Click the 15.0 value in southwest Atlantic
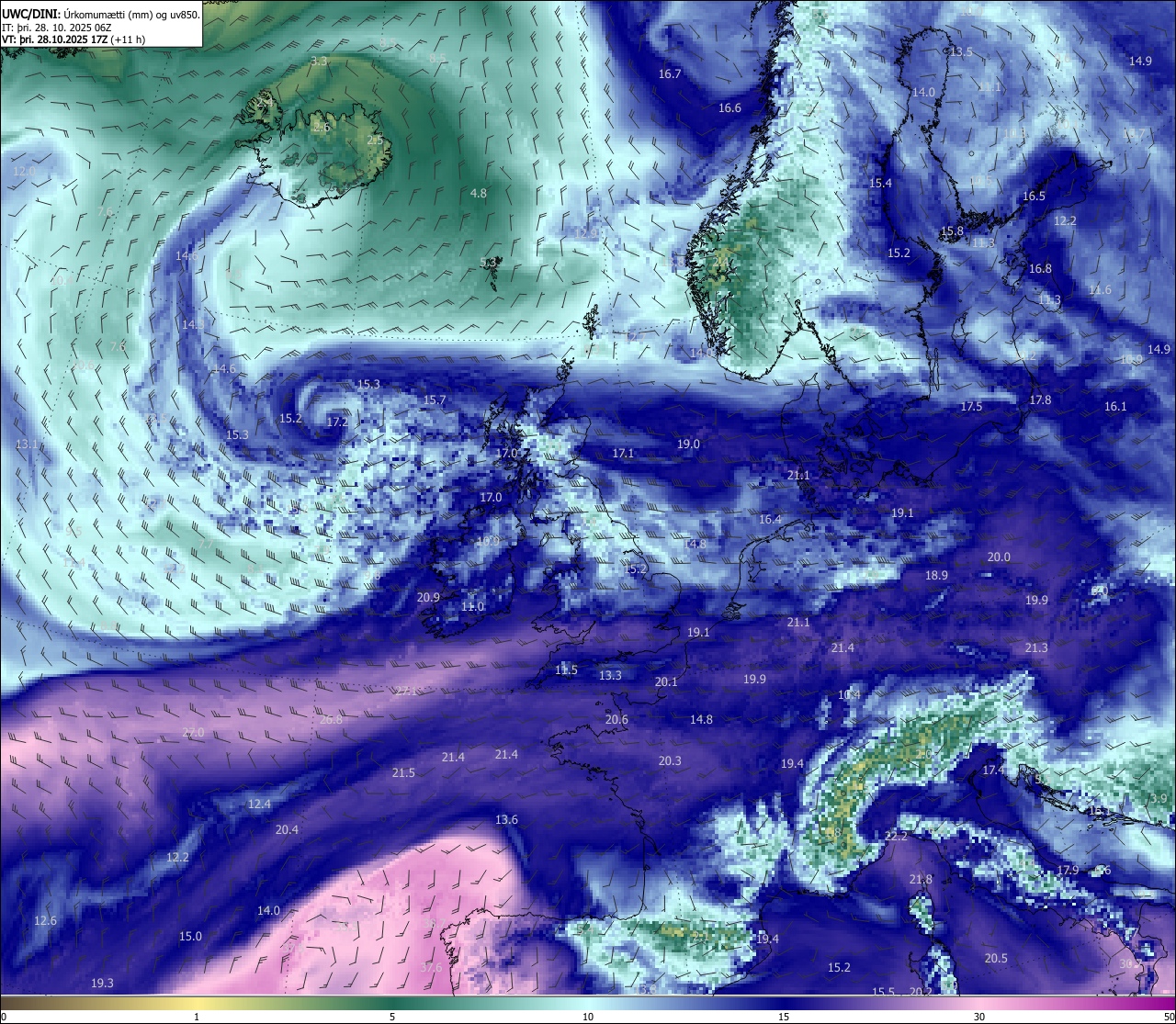Image resolution: width=1176 pixels, height=1024 pixels. coord(190,937)
